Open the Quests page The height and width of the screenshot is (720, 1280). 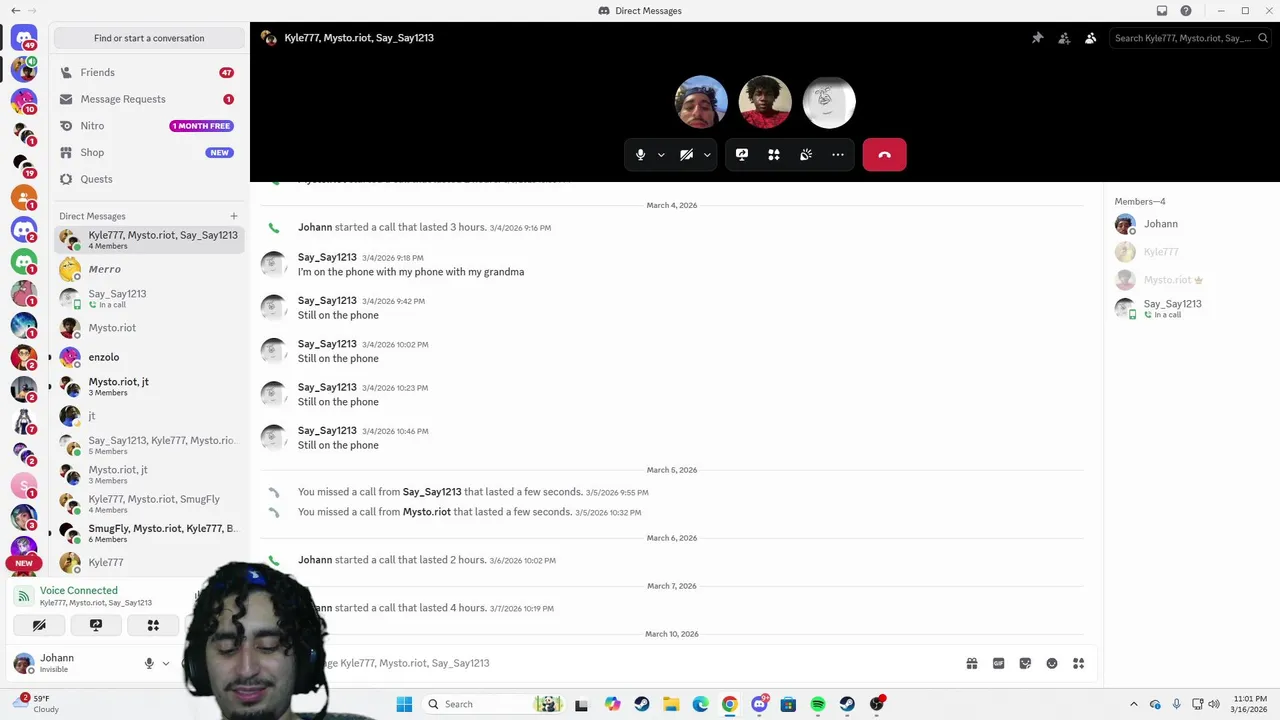[149, 179]
